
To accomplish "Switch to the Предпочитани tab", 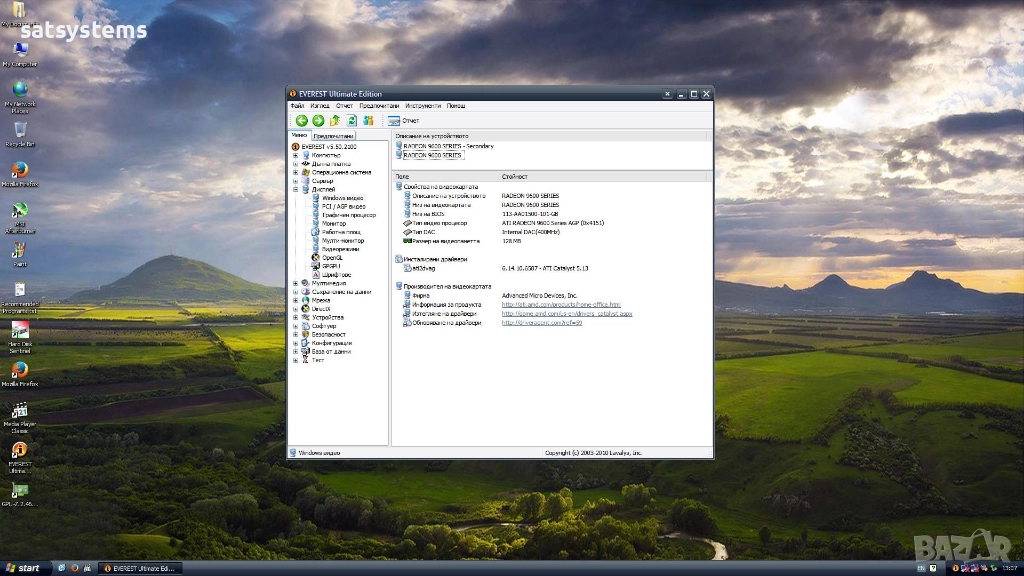I will tap(333, 136).
